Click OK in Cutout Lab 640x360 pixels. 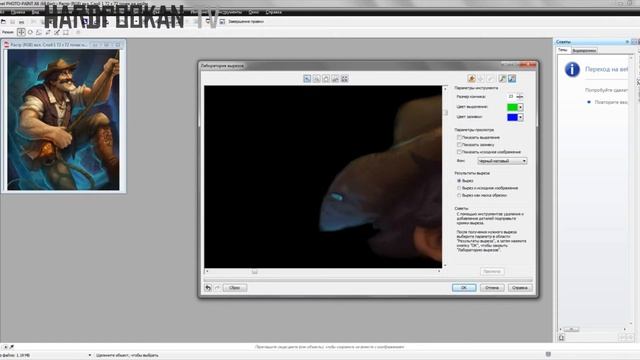[x=464, y=288]
